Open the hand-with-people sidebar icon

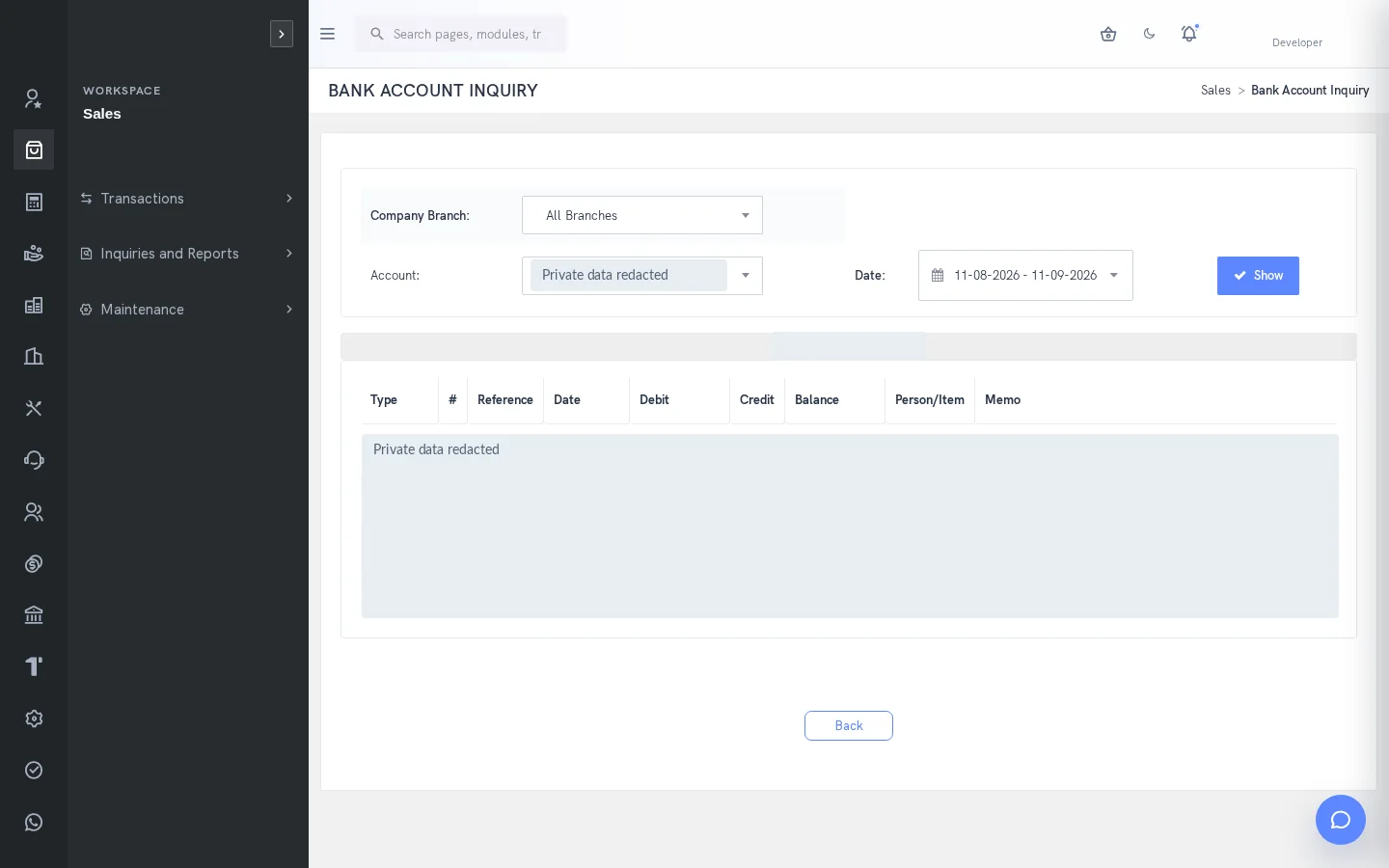coord(34,254)
